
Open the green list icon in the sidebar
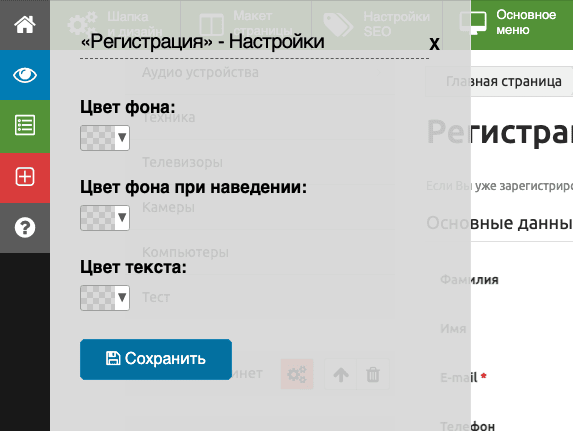click(x=25, y=125)
